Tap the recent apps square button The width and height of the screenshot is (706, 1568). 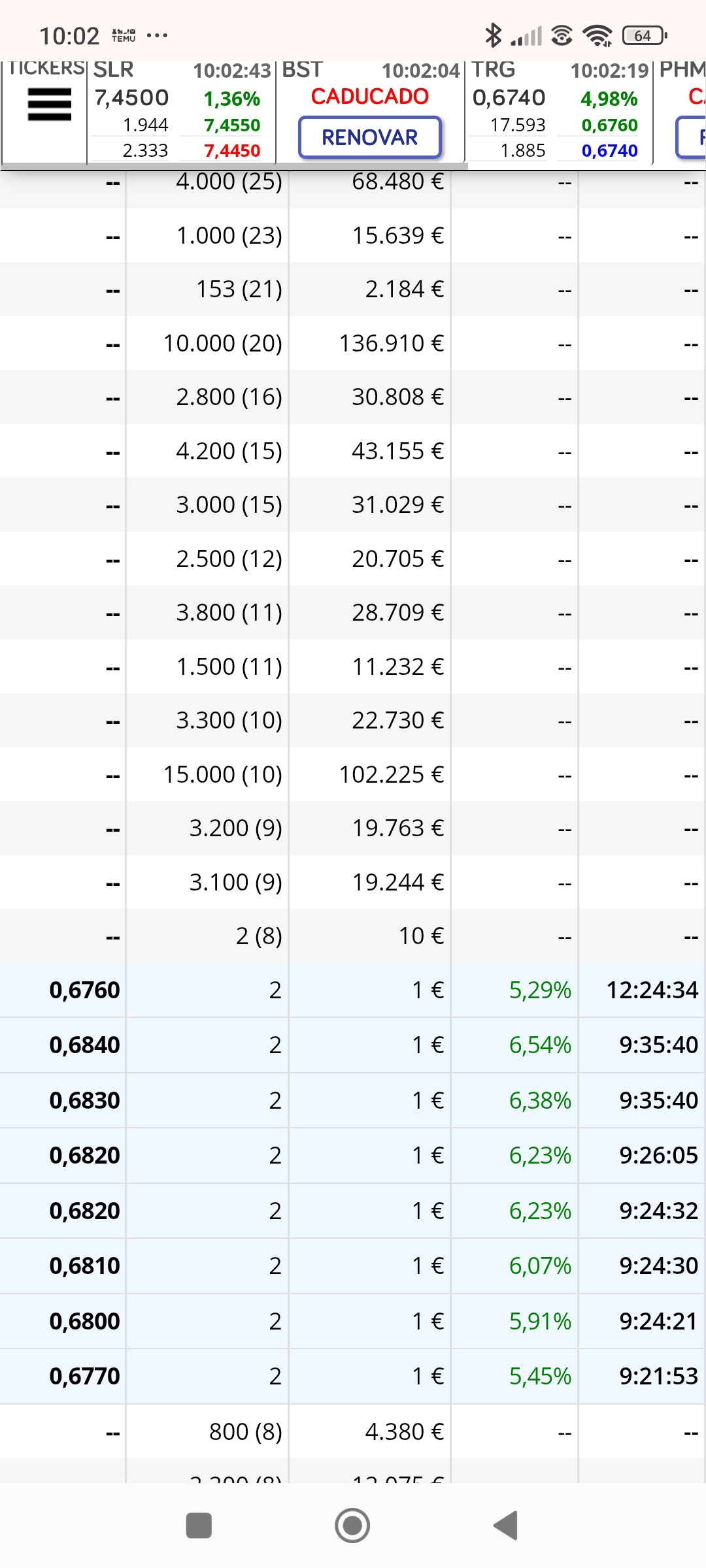coord(199,1526)
